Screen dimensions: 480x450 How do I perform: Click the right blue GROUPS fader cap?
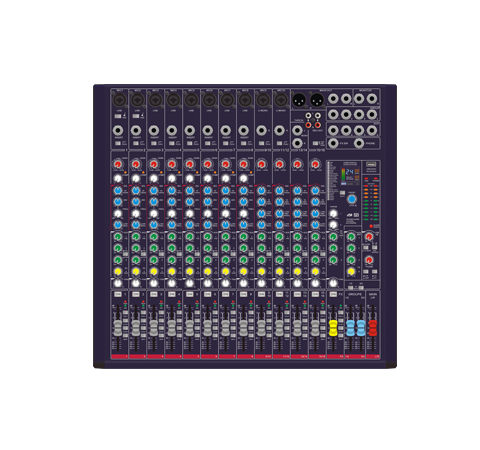361,328
